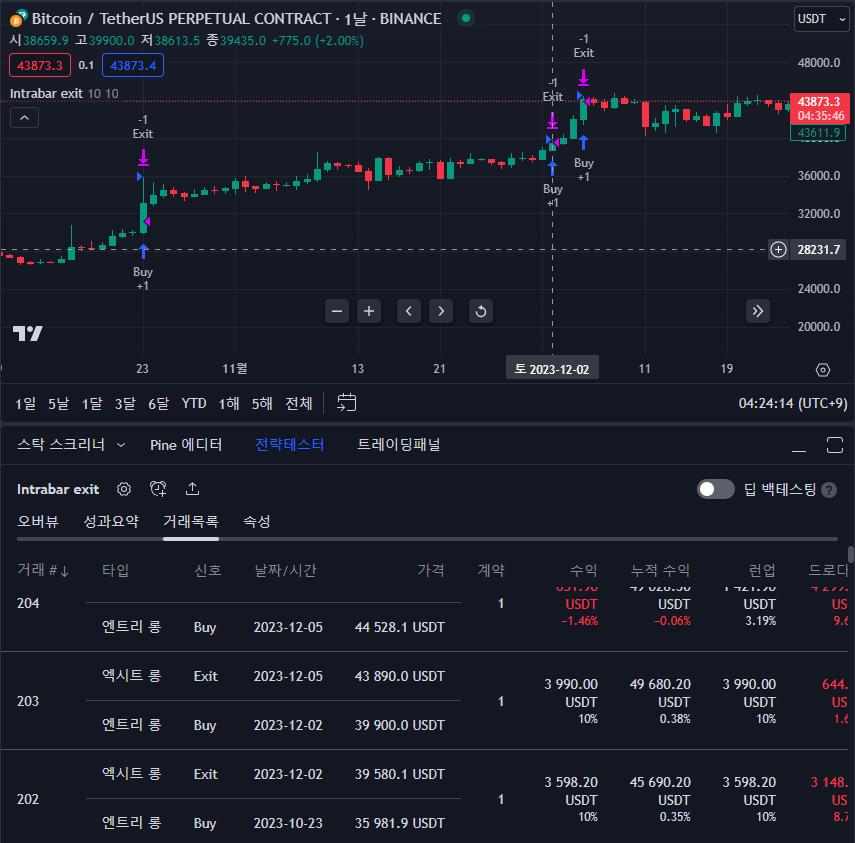
Task: Set range to 5해
Action: pyautogui.click(x=262, y=404)
